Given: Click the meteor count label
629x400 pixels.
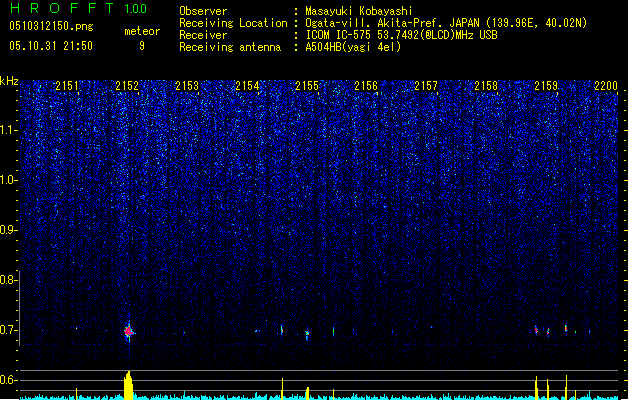Looking at the screenshot, I should [x=142, y=31].
